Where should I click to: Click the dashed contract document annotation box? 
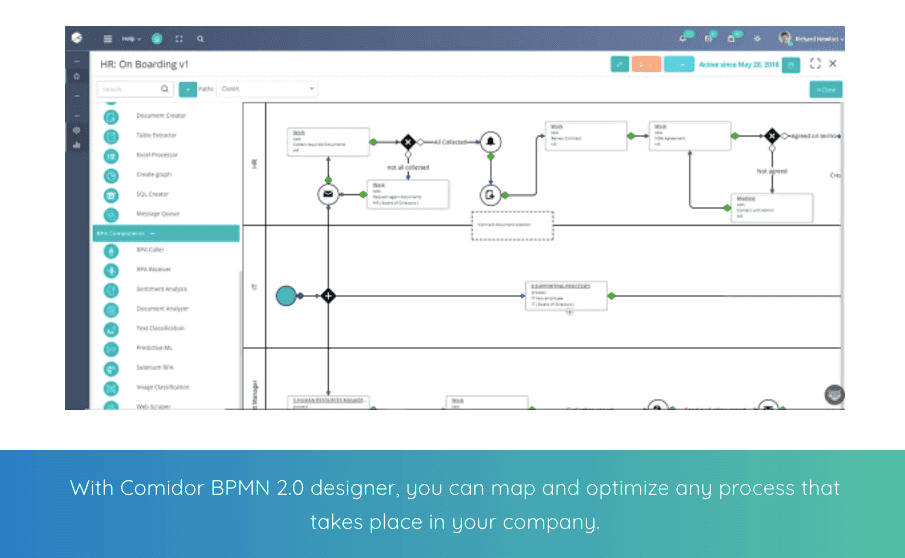coord(513,225)
